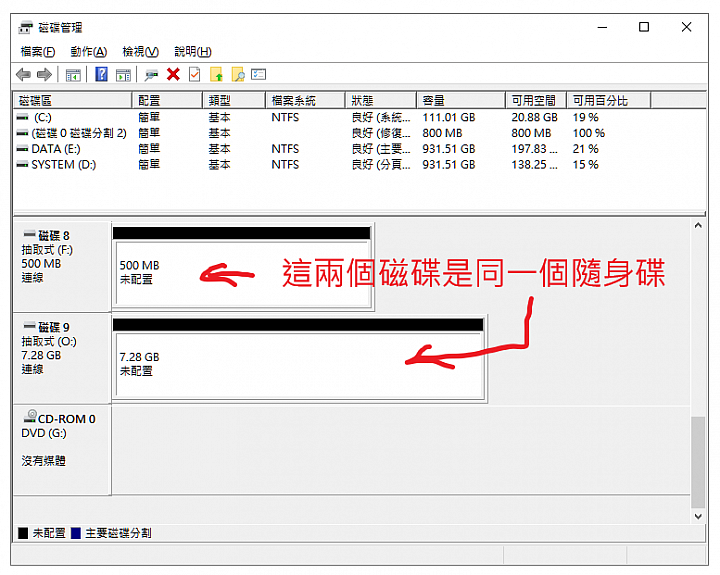Screen dimensions: 720x575
Task: Open the 說明(H) menu
Action: click(x=193, y=51)
